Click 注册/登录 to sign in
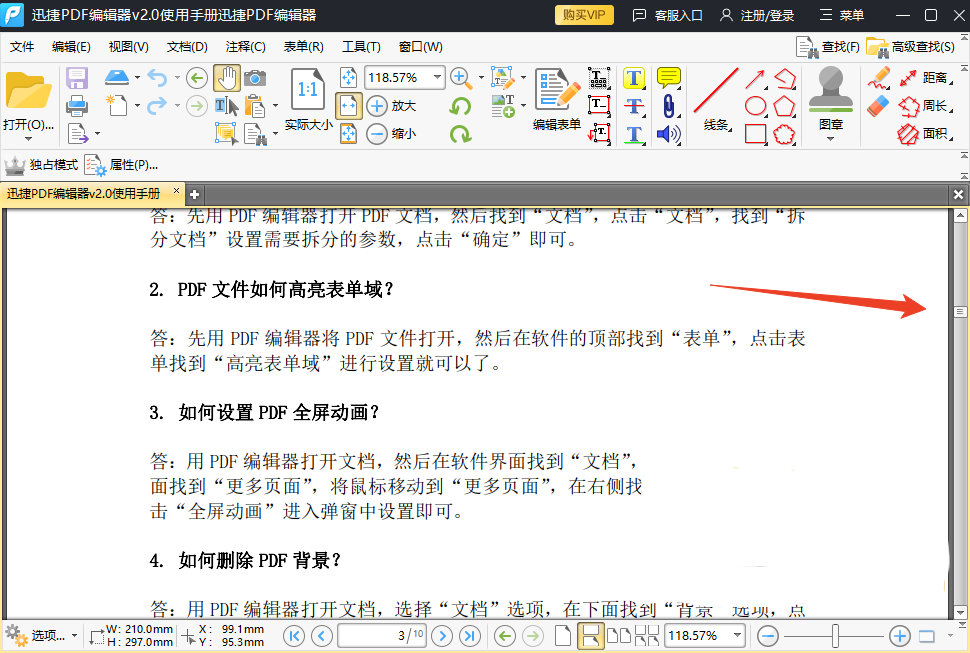The width and height of the screenshot is (970, 653). click(757, 15)
